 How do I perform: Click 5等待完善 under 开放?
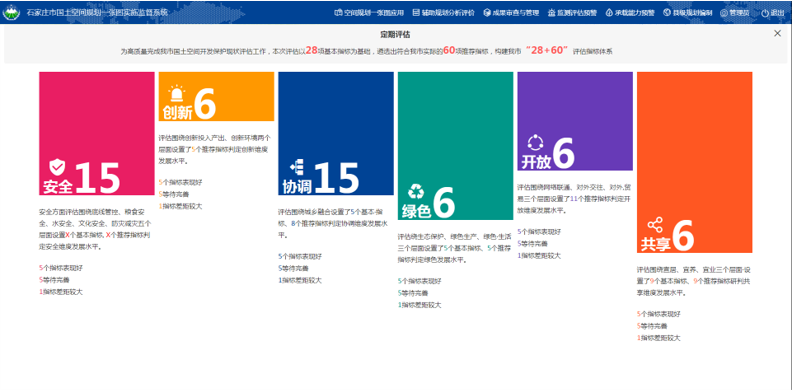pyautogui.click(x=532, y=243)
